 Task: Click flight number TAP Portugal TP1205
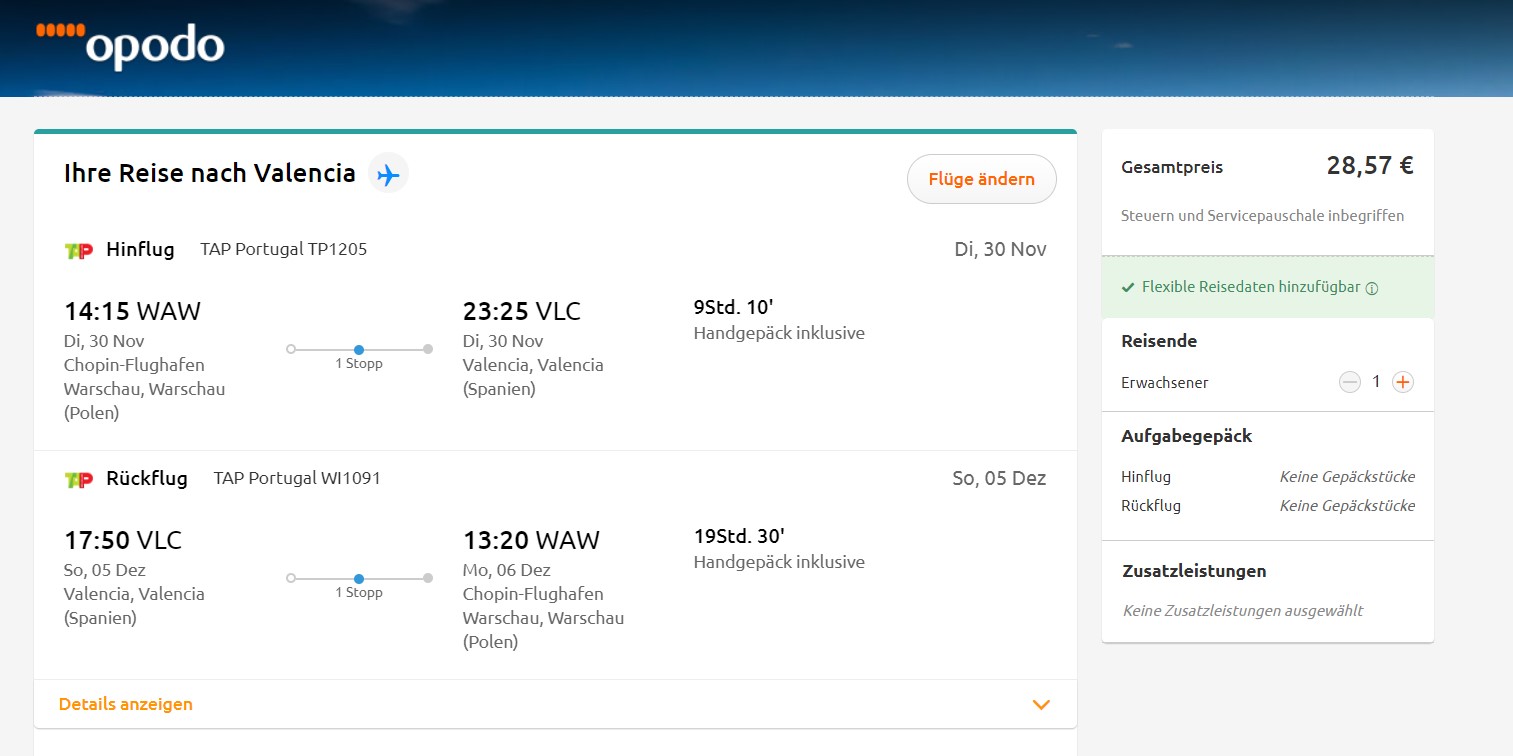point(284,249)
